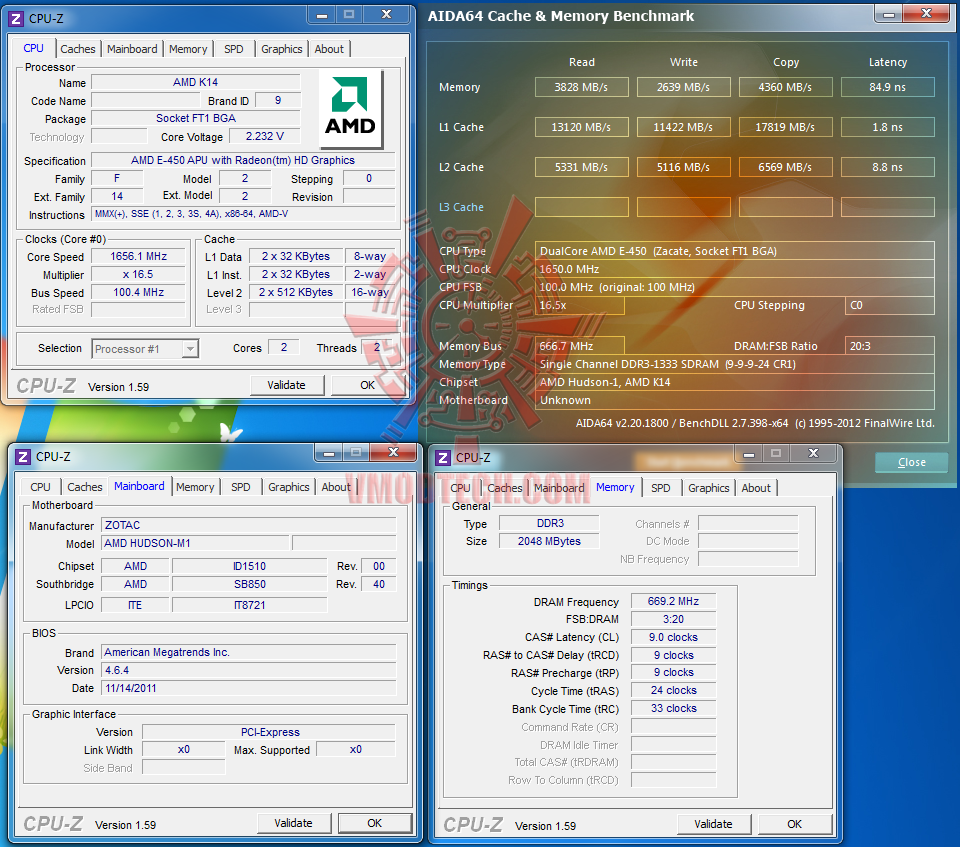
Task: Click the CPU-Z icon in Memory window title
Action: point(443,457)
